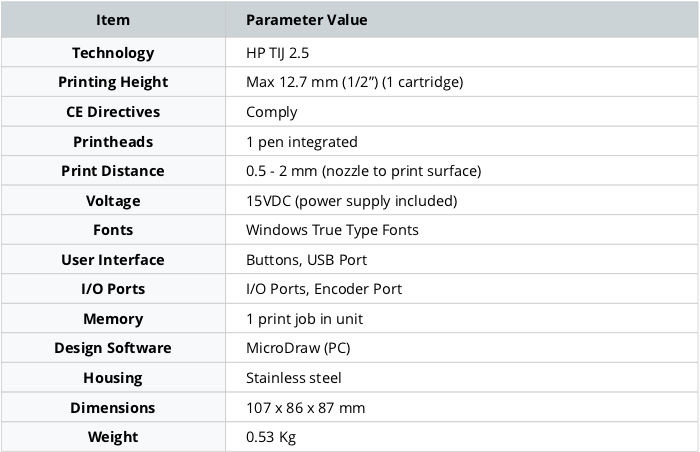The image size is (700, 452).
Task: Click the MicroDraw (PC) value
Action: tap(298, 348)
